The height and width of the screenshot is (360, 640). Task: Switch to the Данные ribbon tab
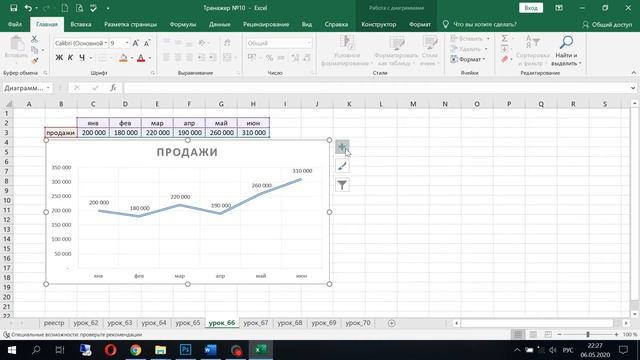[x=220, y=24]
